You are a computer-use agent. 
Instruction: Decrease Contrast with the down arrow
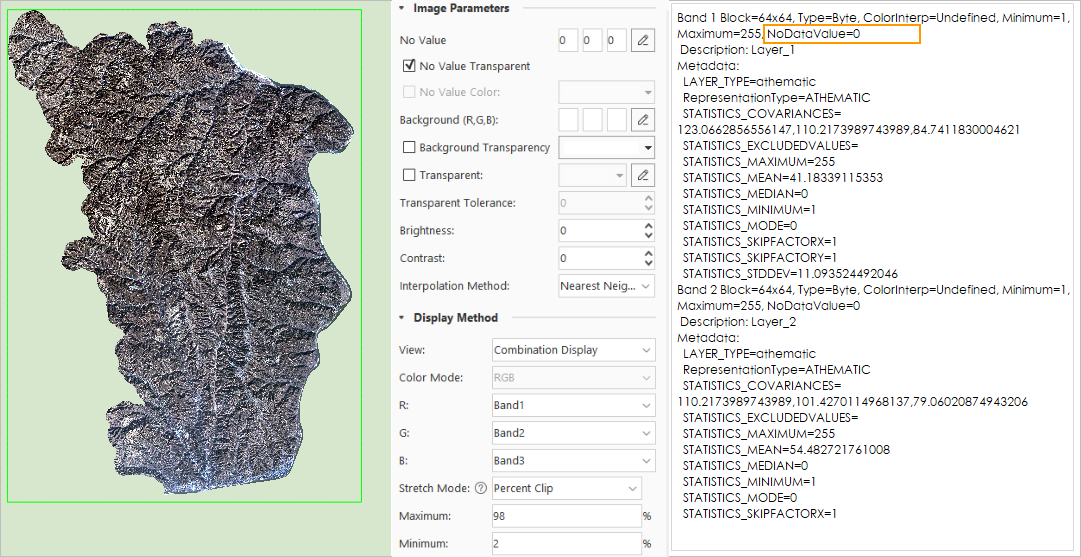pos(648,263)
